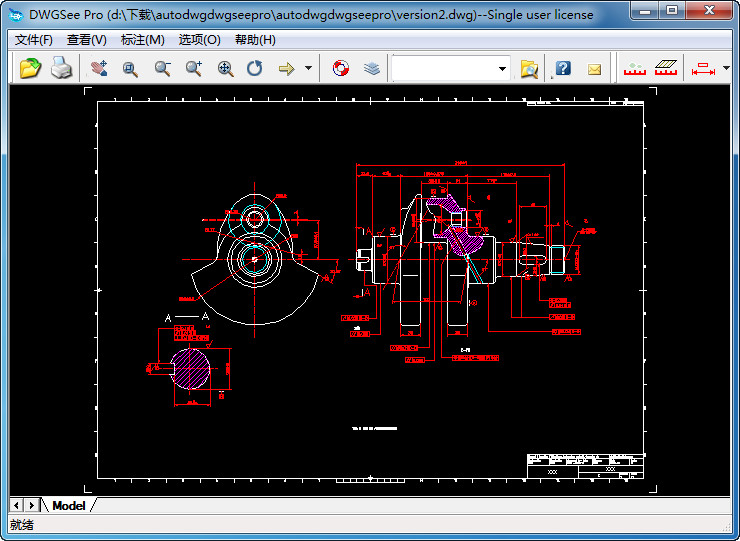This screenshot has height=541, width=740.
Task: Click the zoom extents icon
Action: coord(226,69)
